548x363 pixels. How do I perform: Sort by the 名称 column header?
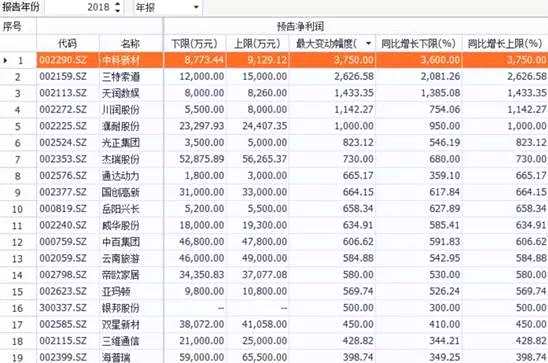[x=130, y=43]
